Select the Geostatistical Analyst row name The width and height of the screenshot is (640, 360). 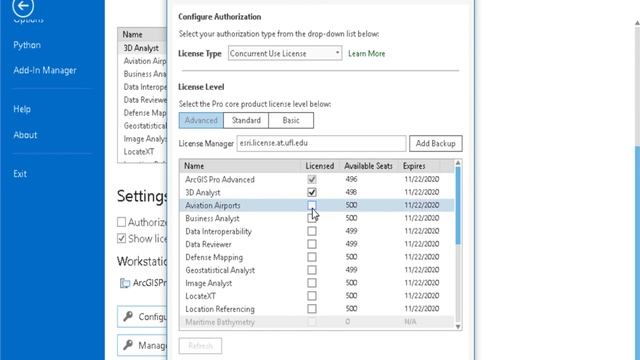[x=220, y=270]
